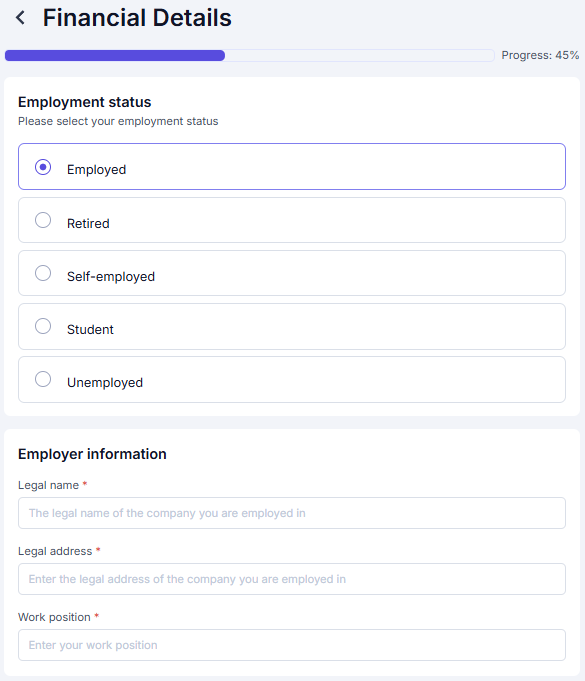
Task: Click the Unemployed option card
Action: point(292,380)
